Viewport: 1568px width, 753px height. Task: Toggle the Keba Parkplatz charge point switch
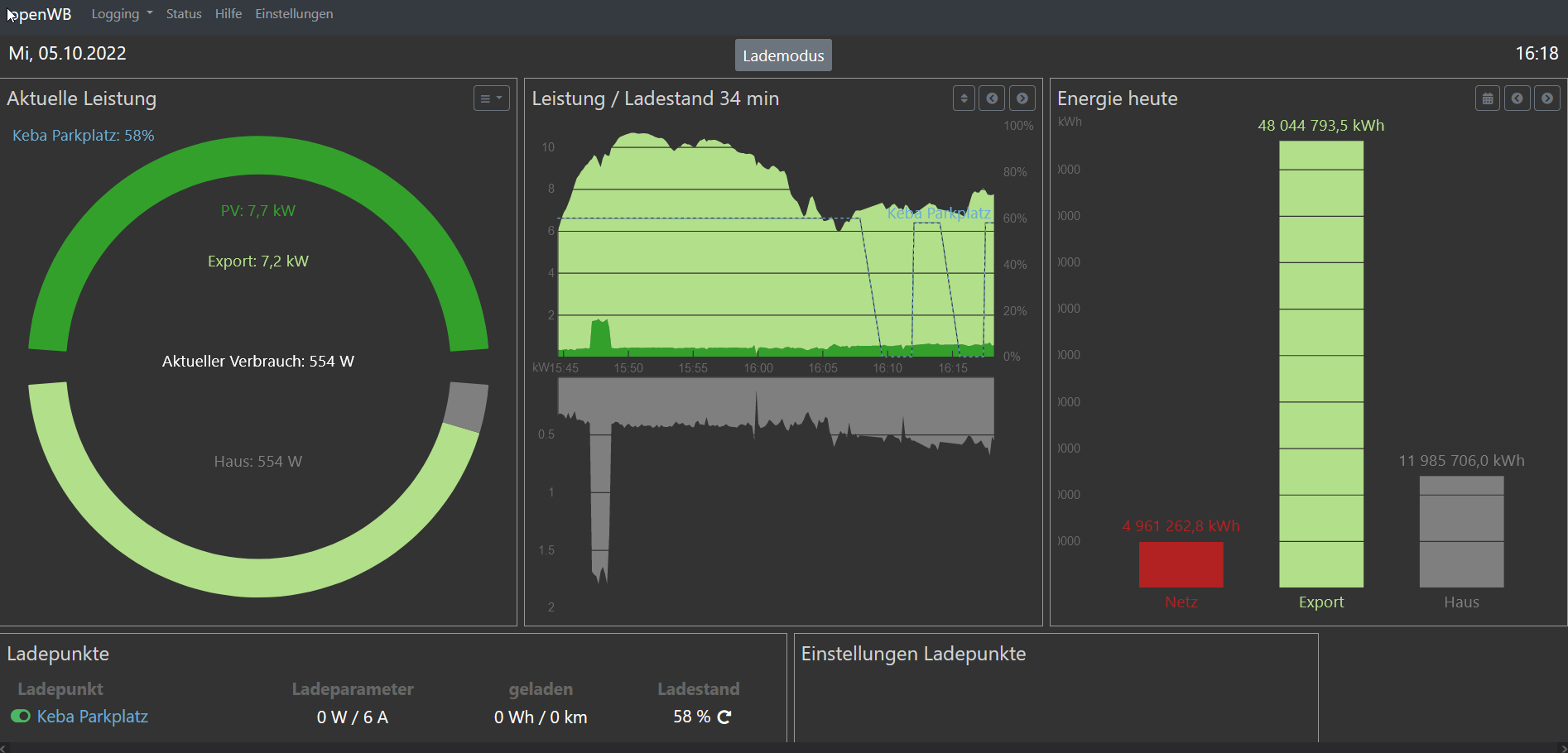21,717
